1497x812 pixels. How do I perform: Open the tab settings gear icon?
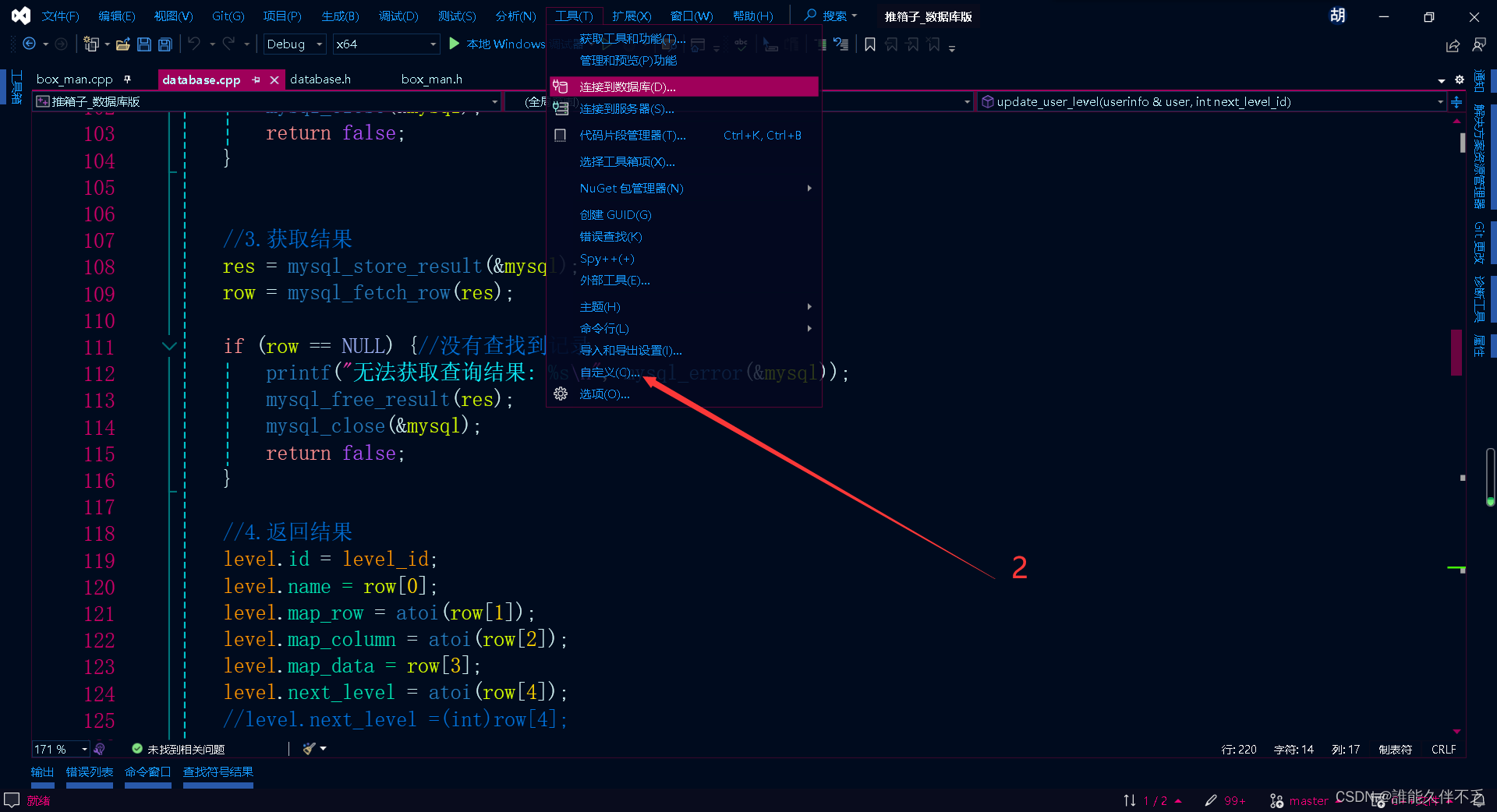pyautogui.click(x=1460, y=79)
